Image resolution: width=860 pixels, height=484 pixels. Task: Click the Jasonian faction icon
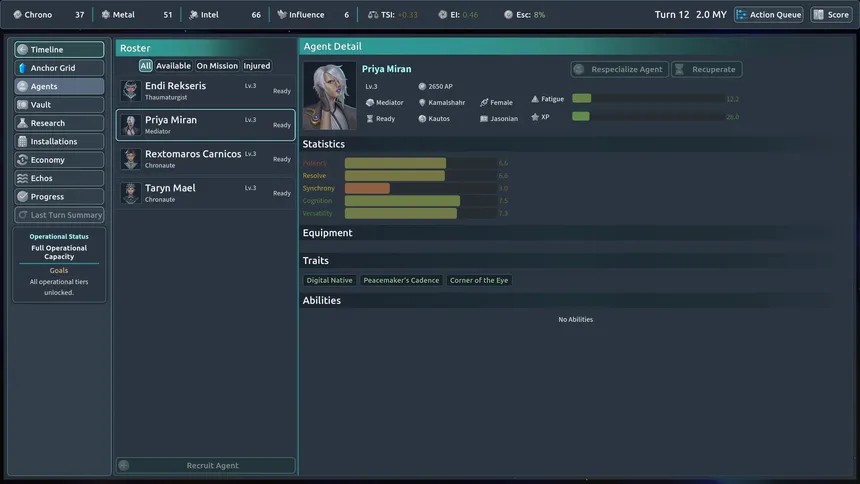click(x=484, y=119)
